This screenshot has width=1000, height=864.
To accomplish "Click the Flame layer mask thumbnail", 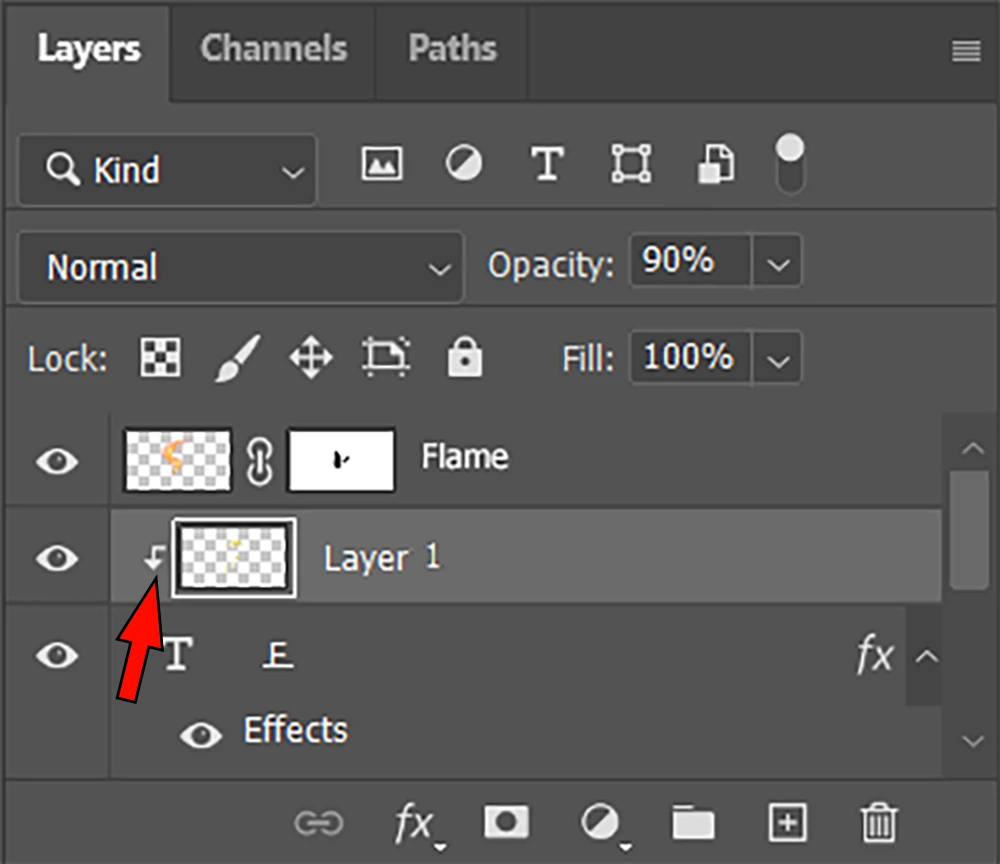I will click(341, 460).
